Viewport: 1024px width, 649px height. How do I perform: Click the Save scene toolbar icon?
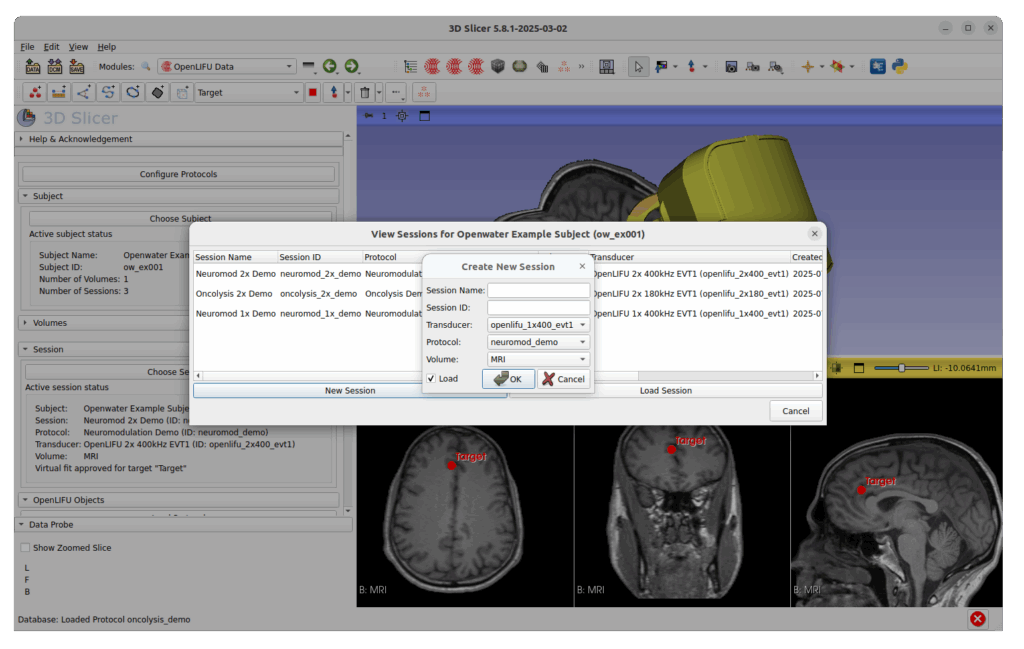pyautogui.click(x=76, y=67)
